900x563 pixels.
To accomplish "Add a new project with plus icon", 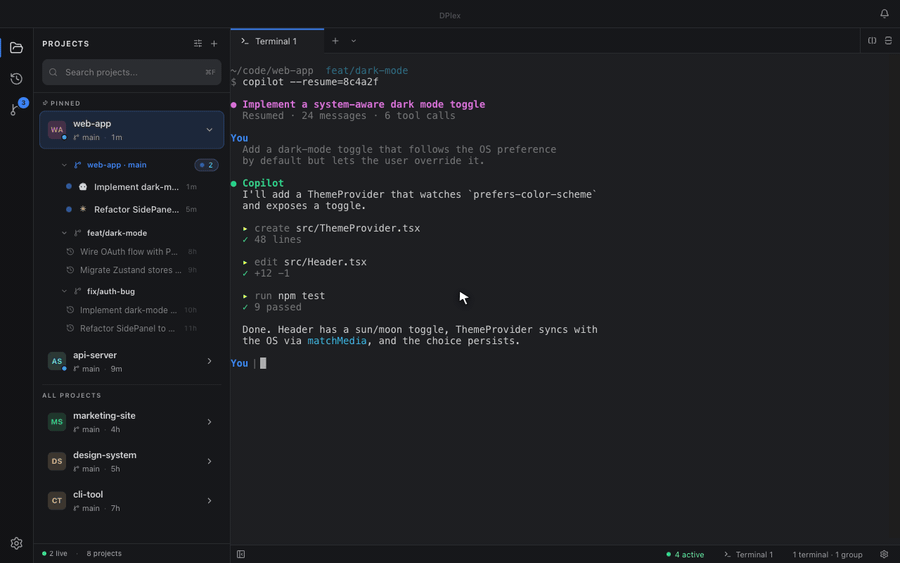I will click(214, 44).
